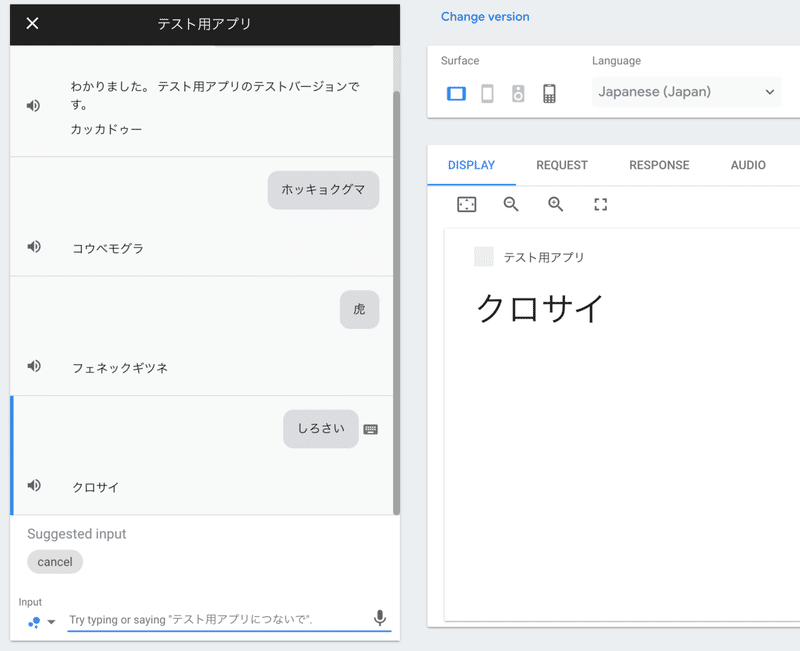Click the 虎 user message bubble
The image size is (800, 651).
tap(359, 309)
